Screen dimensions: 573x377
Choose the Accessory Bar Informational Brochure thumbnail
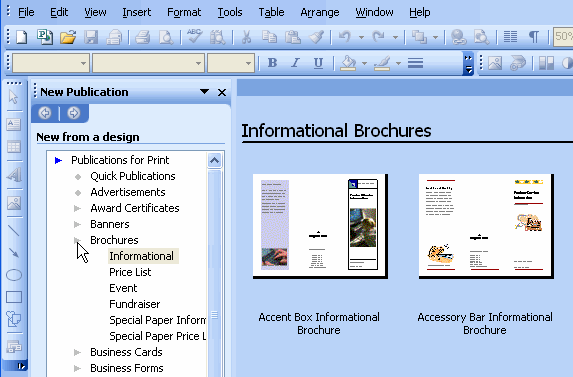click(x=486, y=226)
